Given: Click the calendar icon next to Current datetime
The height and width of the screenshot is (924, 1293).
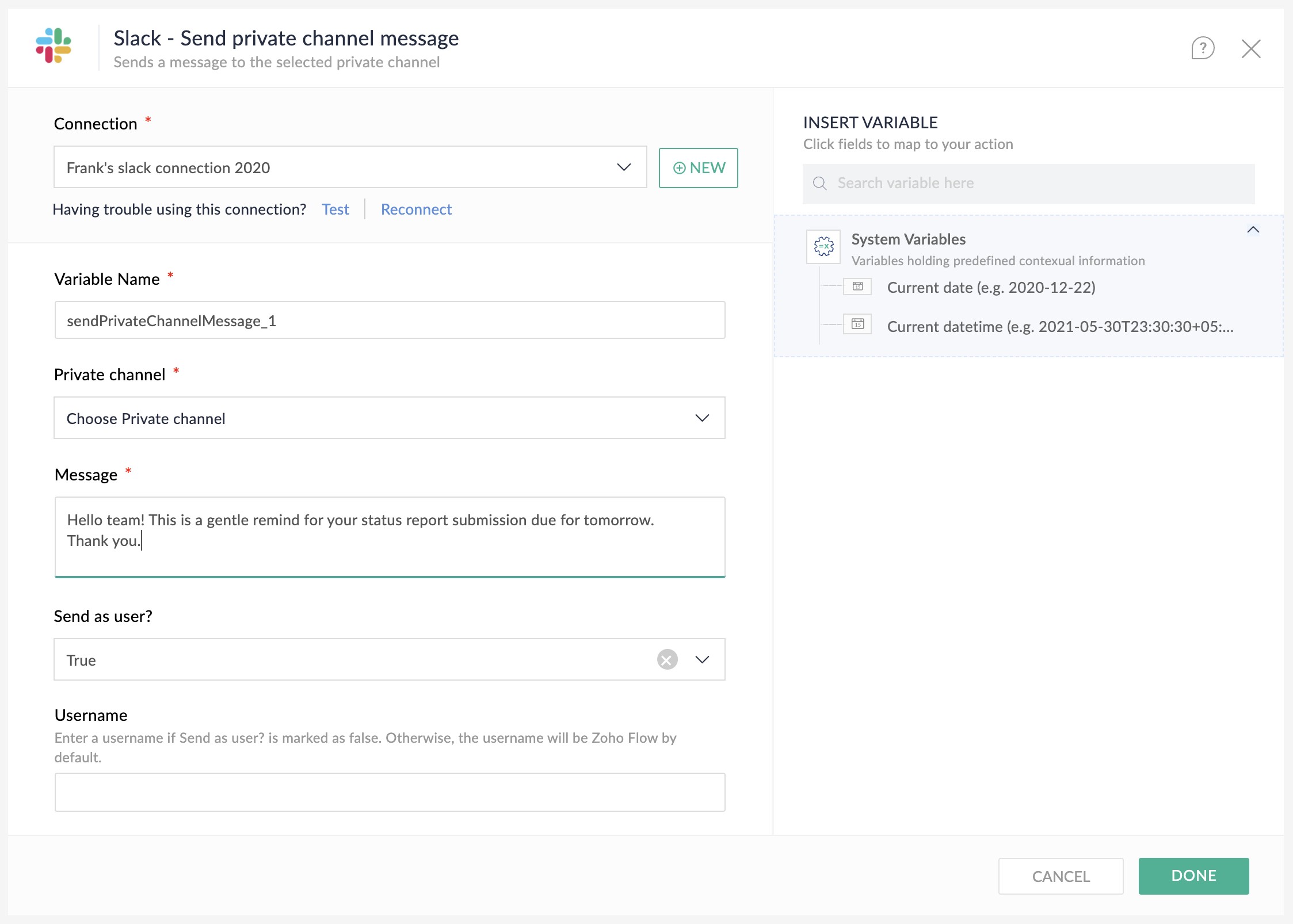Looking at the screenshot, I should pyautogui.click(x=856, y=324).
